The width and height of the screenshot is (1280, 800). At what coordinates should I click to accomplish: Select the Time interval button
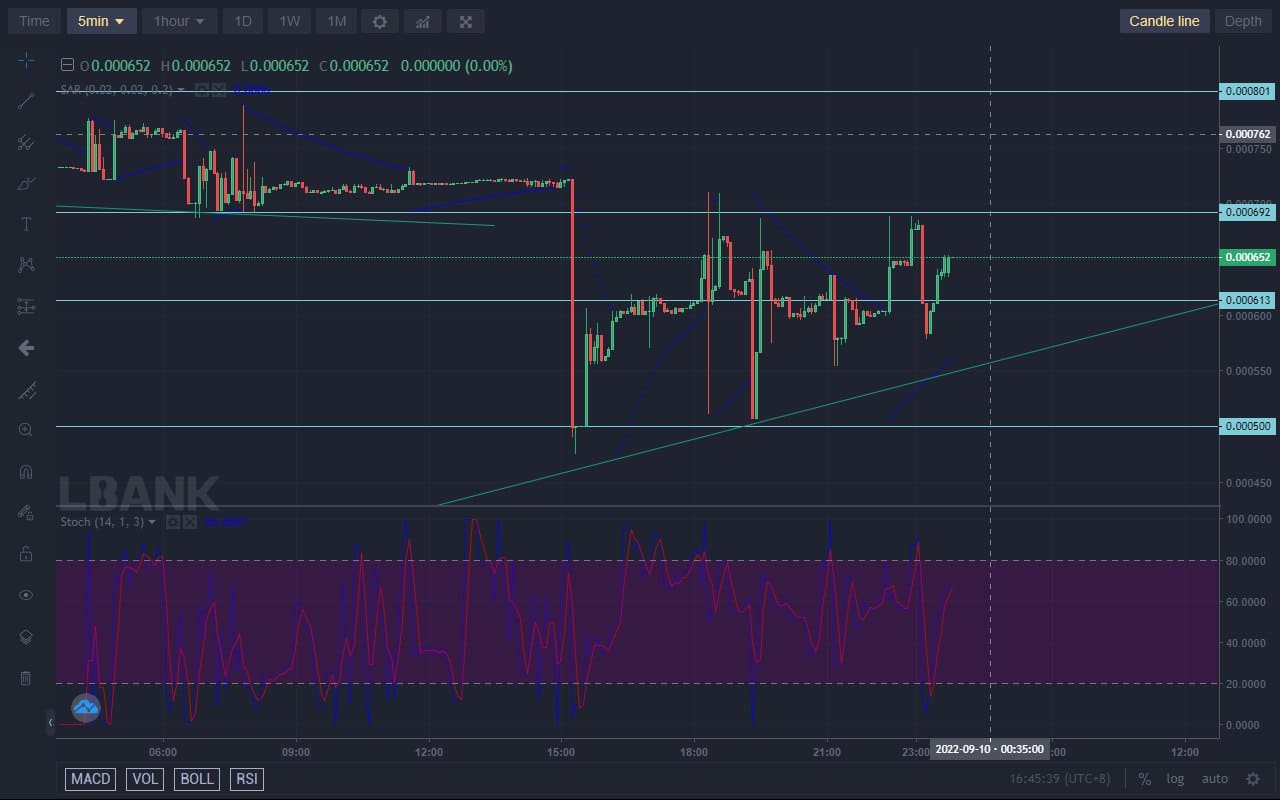[x=34, y=21]
